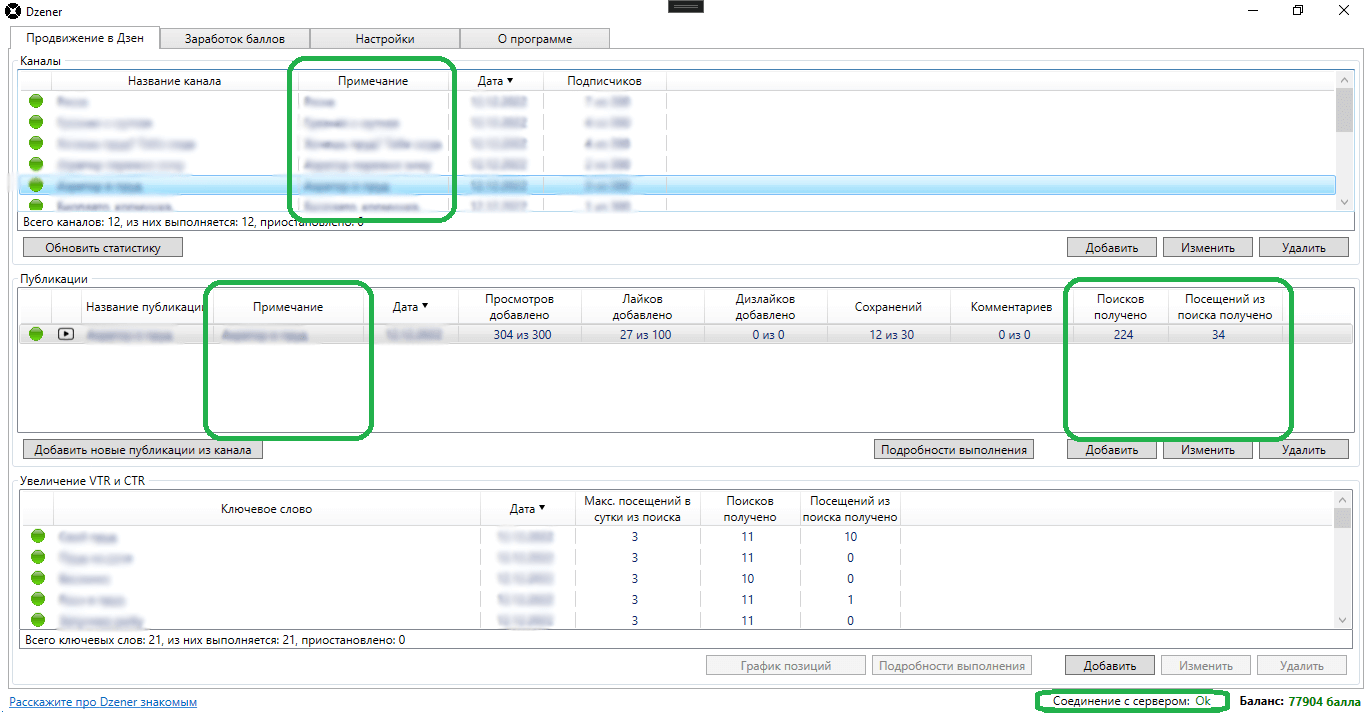This screenshot has height=713, width=1366.
Task: Click the 34 search visits cell
Action: click(x=1218, y=335)
